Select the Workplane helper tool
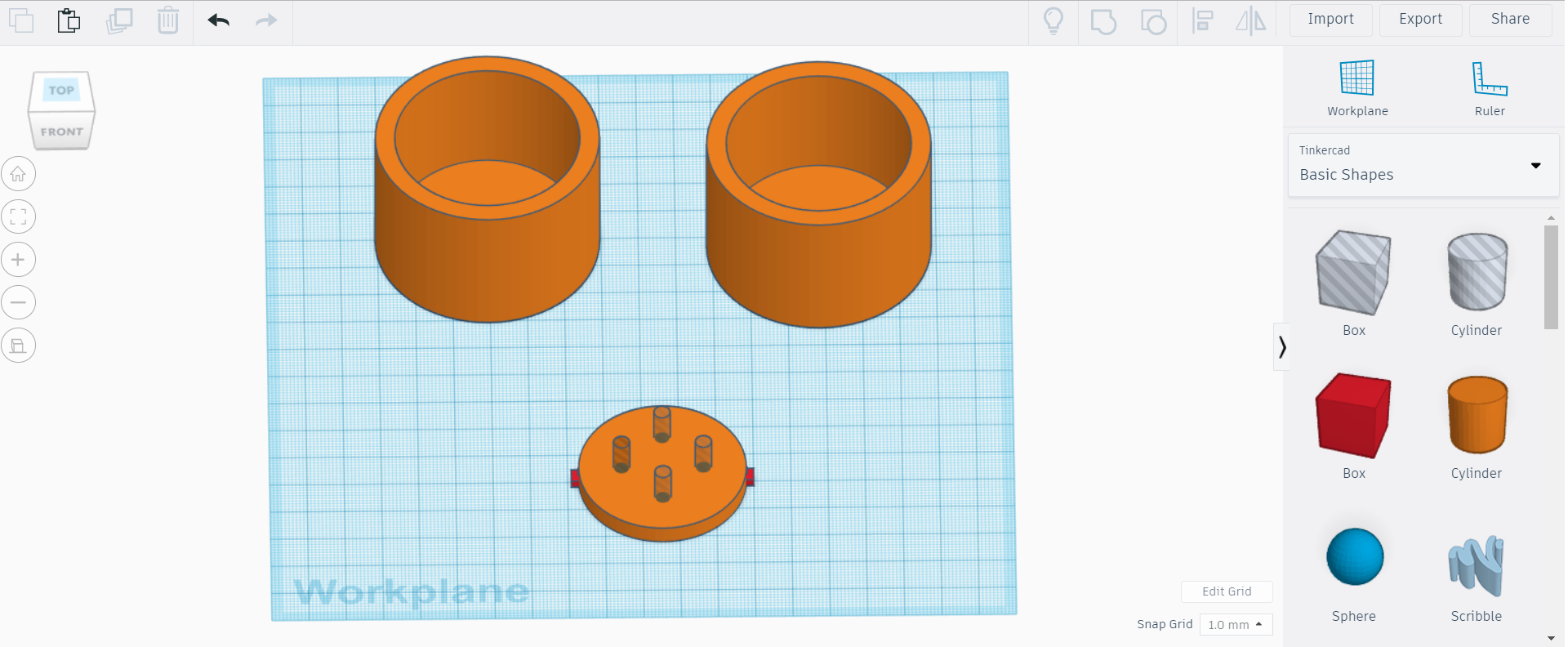Viewport: 1568px width, 647px height. coord(1357,88)
